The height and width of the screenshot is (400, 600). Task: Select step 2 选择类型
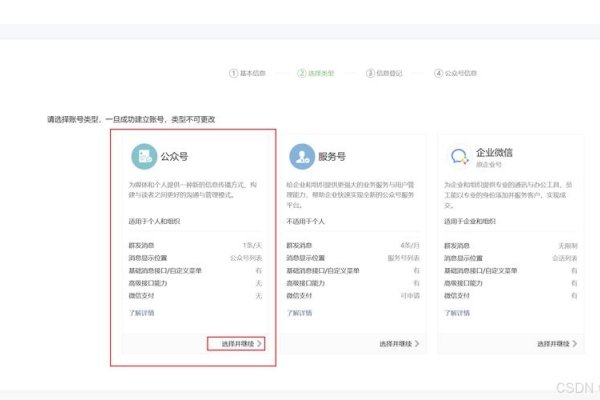316,73
